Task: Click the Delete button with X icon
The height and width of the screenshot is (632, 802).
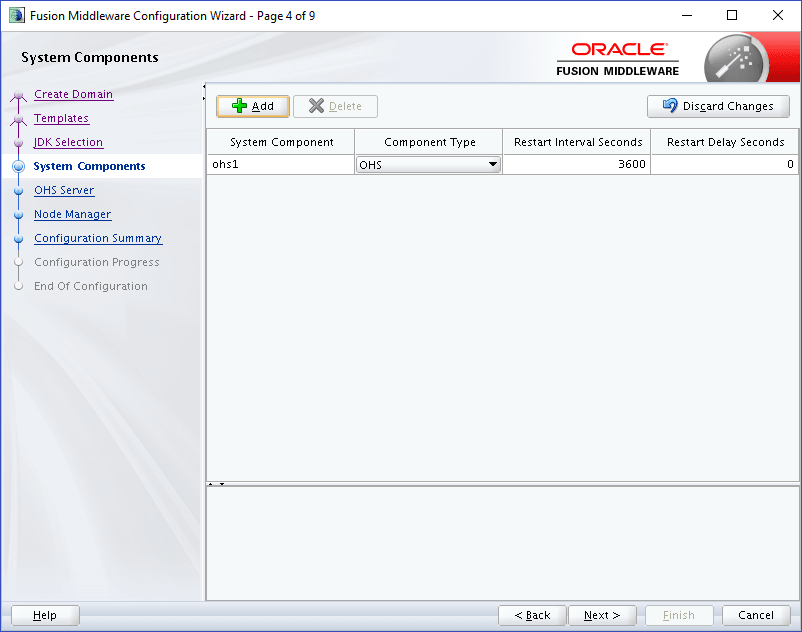Action: (x=335, y=106)
